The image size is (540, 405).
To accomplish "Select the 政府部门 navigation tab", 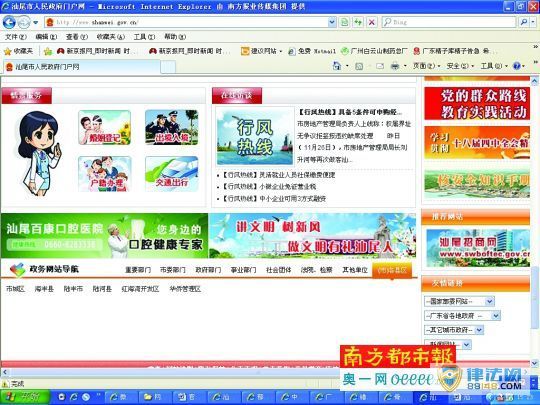I will point(208,270).
